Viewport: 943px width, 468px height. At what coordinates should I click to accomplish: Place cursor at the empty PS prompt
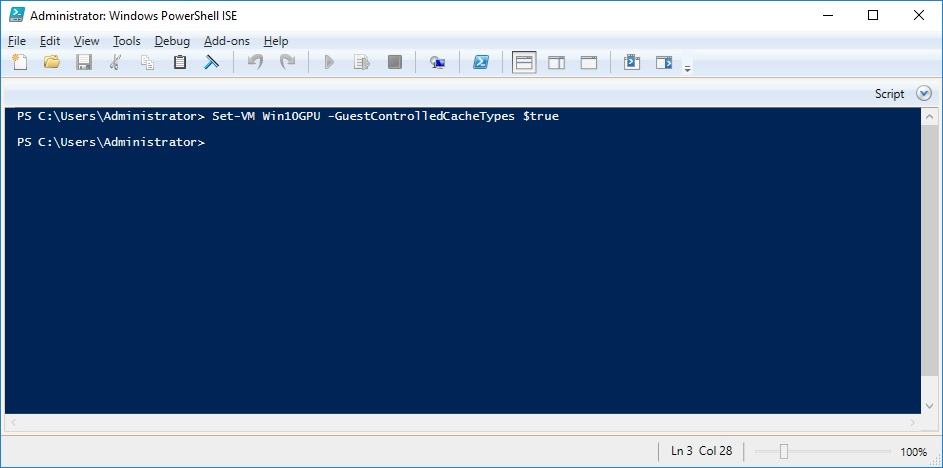click(210, 143)
